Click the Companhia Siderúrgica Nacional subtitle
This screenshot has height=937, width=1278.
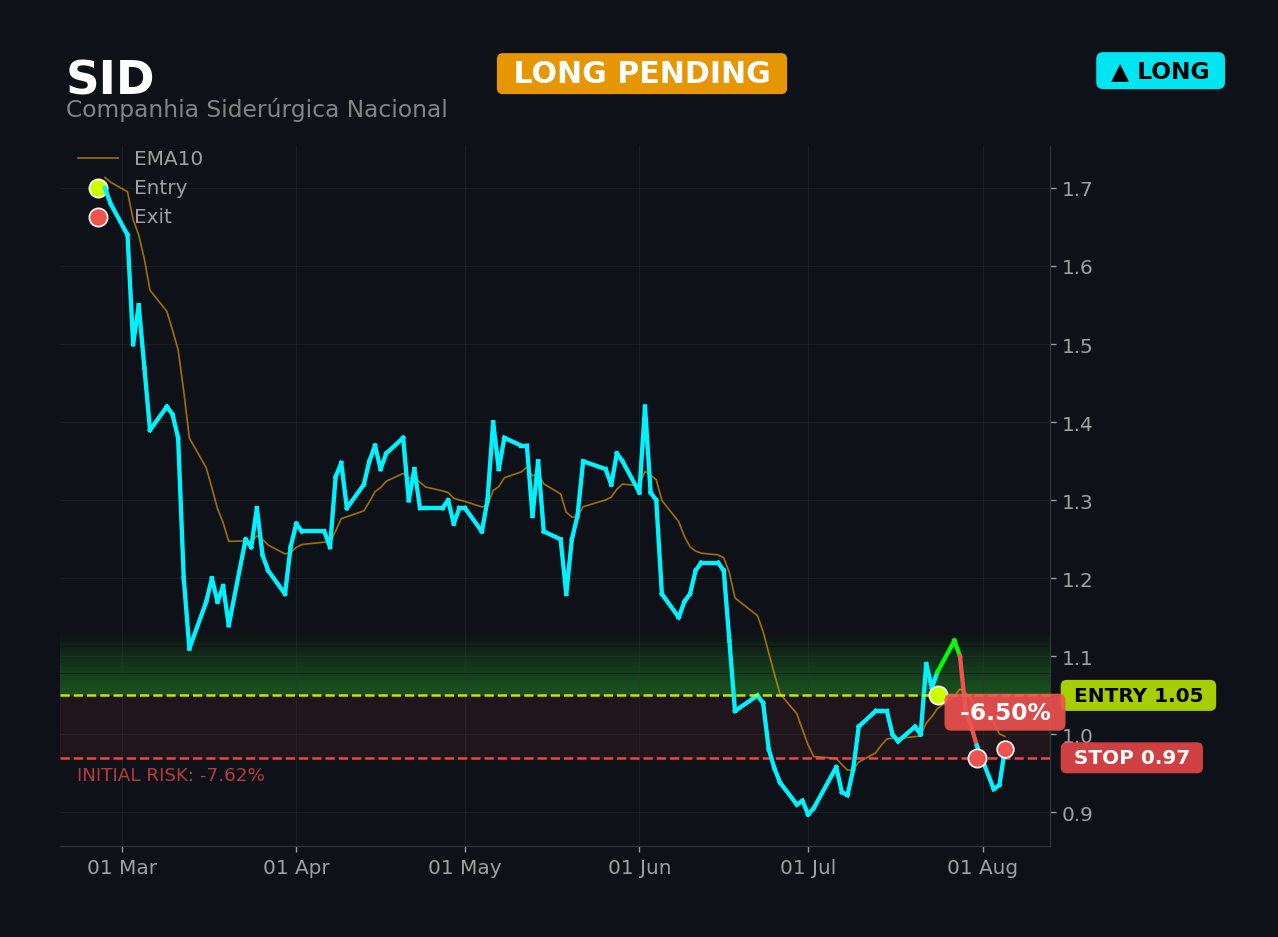[257, 110]
